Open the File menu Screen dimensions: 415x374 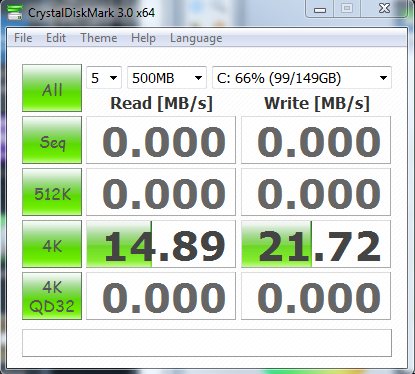23,38
